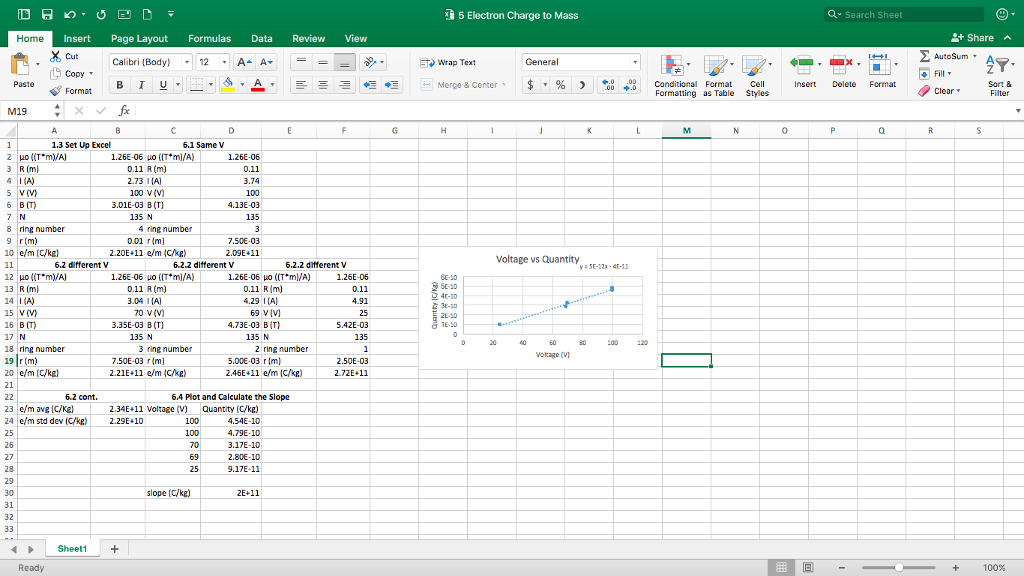Click the AutoSum sigma icon
The width and height of the screenshot is (1024, 576).
pos(924,57)
